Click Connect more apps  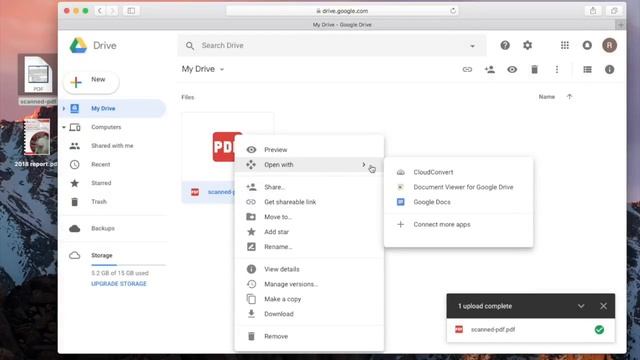458,224
